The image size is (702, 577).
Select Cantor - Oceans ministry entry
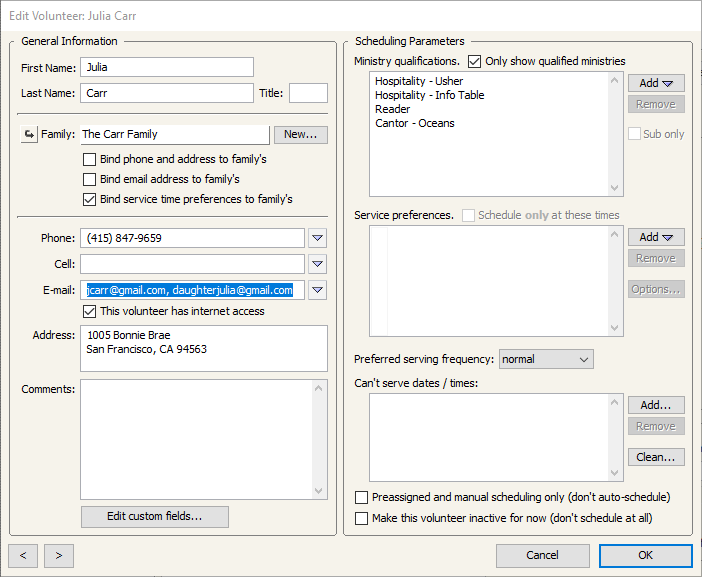(414, 124)
